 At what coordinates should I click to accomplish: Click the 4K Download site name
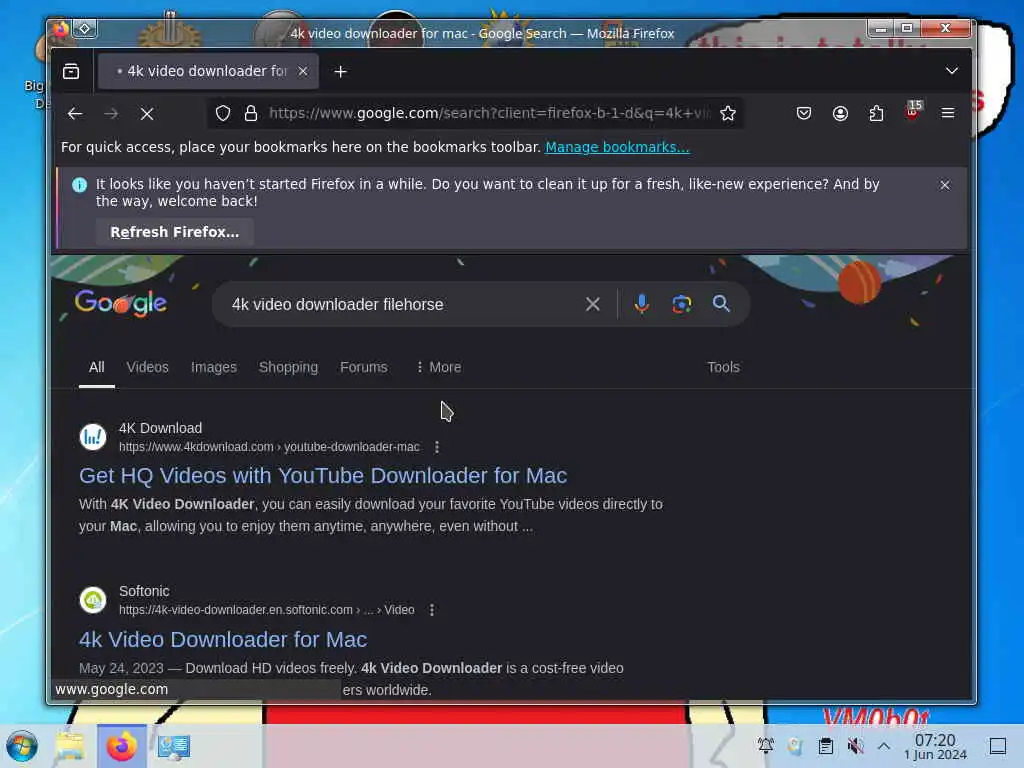click(x=160, y=428)
